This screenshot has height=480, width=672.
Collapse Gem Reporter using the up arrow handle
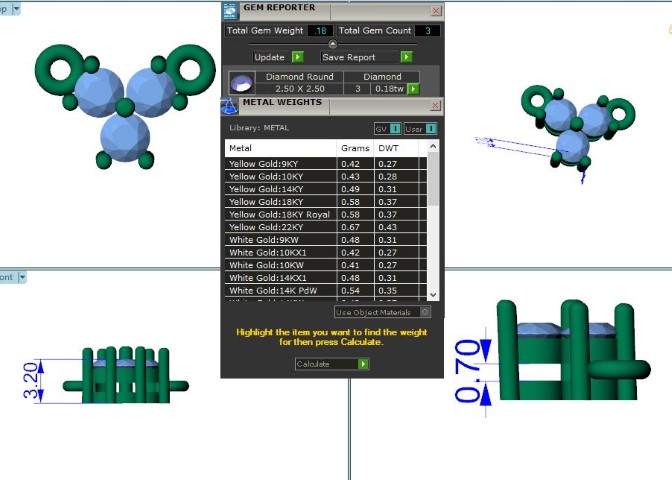pyautogui.click(x=332, y=44)
